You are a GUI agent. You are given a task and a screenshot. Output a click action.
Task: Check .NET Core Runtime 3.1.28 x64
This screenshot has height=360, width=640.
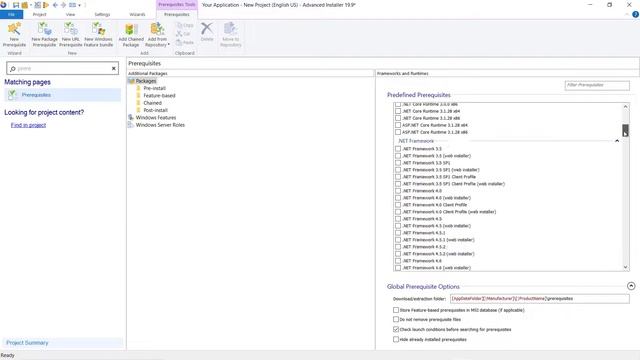click(x=398, y=111)
